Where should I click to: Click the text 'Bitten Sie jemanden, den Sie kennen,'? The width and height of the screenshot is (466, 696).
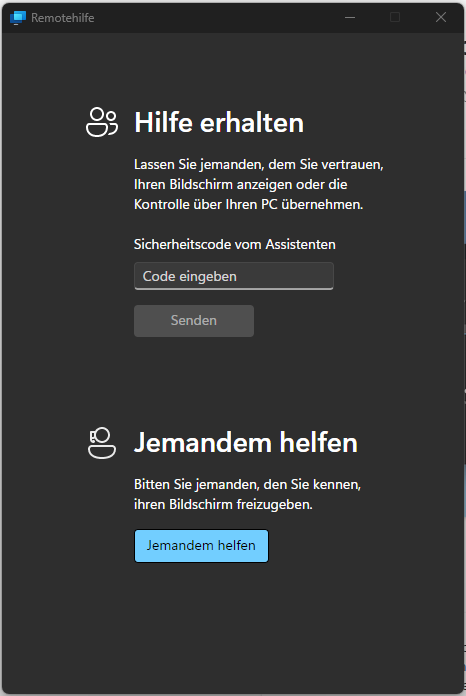point(248,484)
